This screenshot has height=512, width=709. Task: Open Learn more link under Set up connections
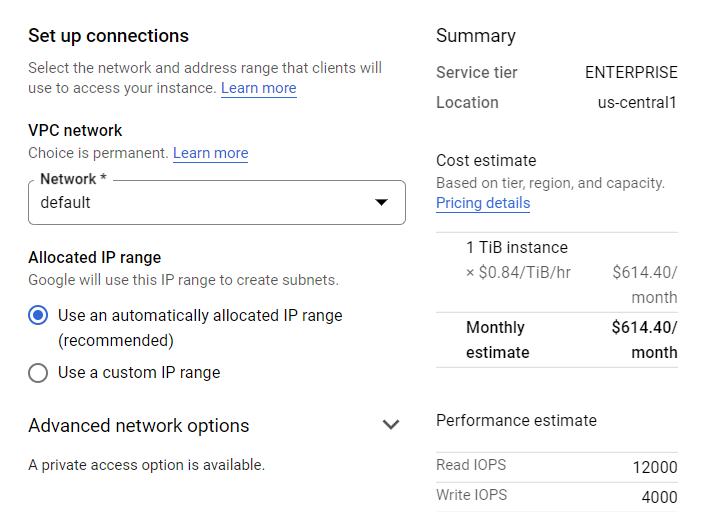coord(259,88)
